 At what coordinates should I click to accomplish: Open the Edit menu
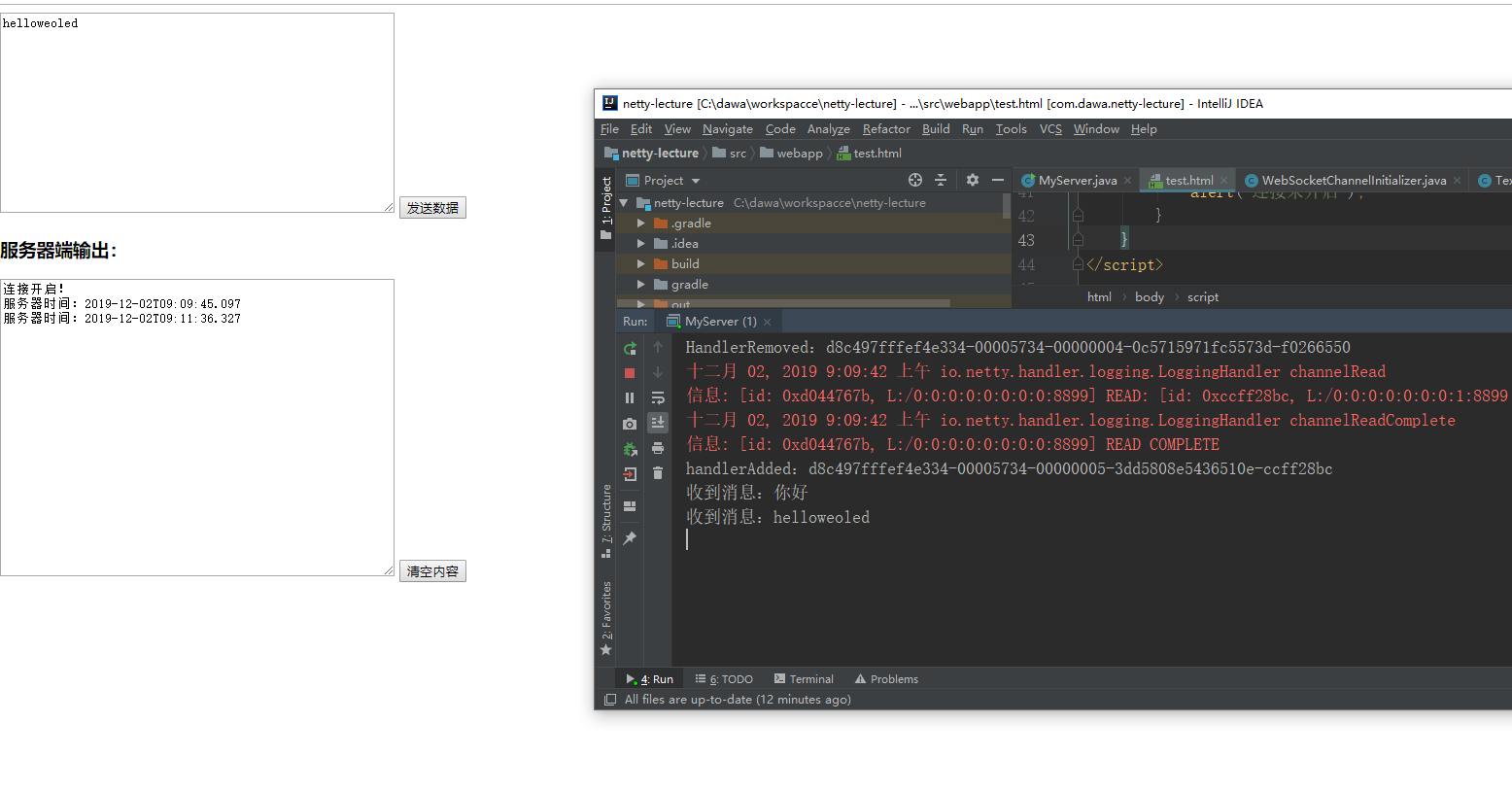click(641, 129)
